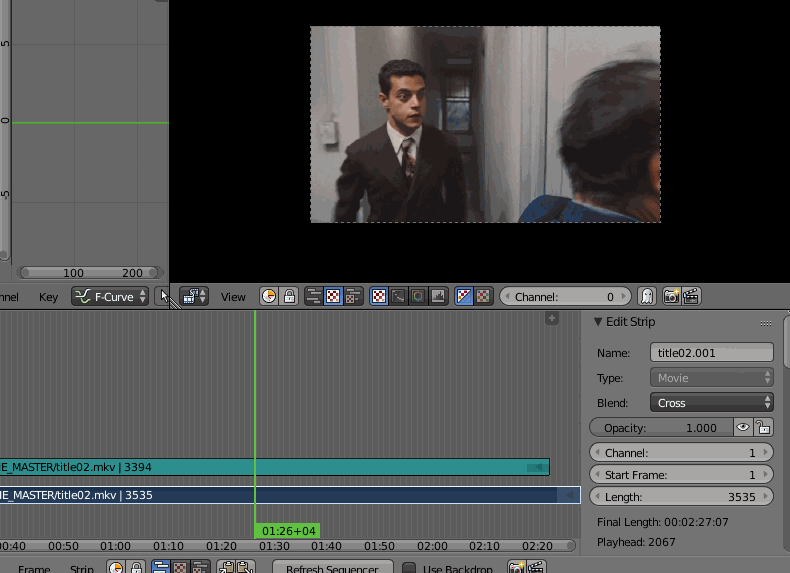Click the Refresh Sequencer button

point(333,567)
